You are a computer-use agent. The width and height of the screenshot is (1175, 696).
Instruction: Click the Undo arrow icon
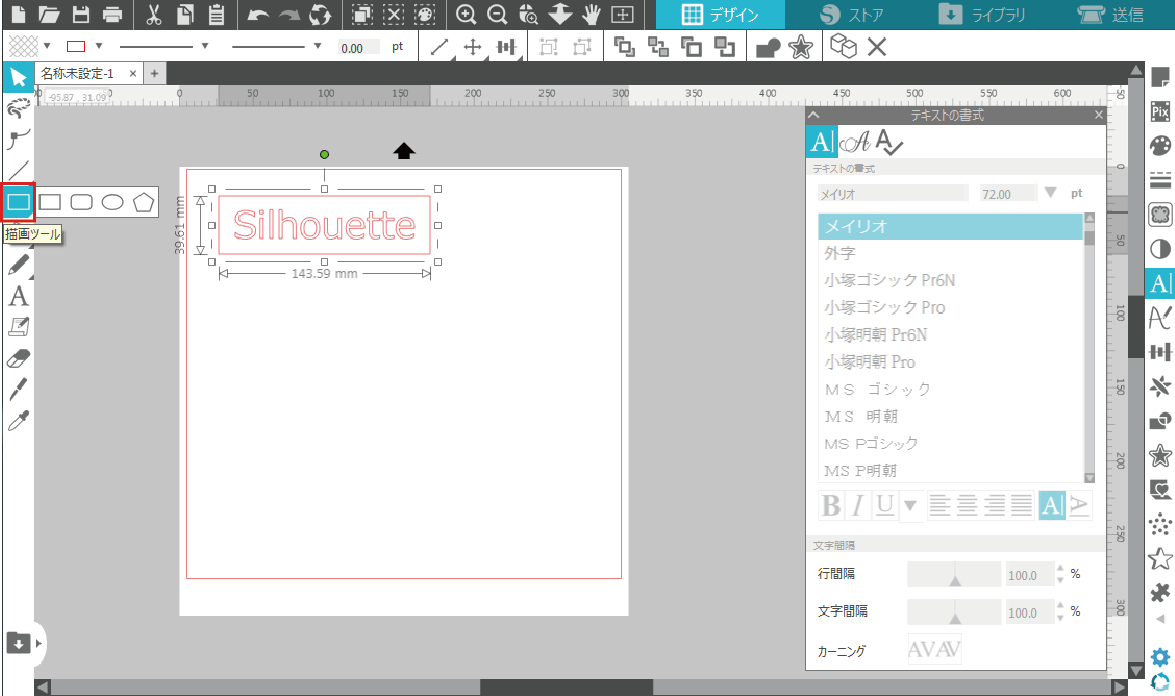(258, 15)
